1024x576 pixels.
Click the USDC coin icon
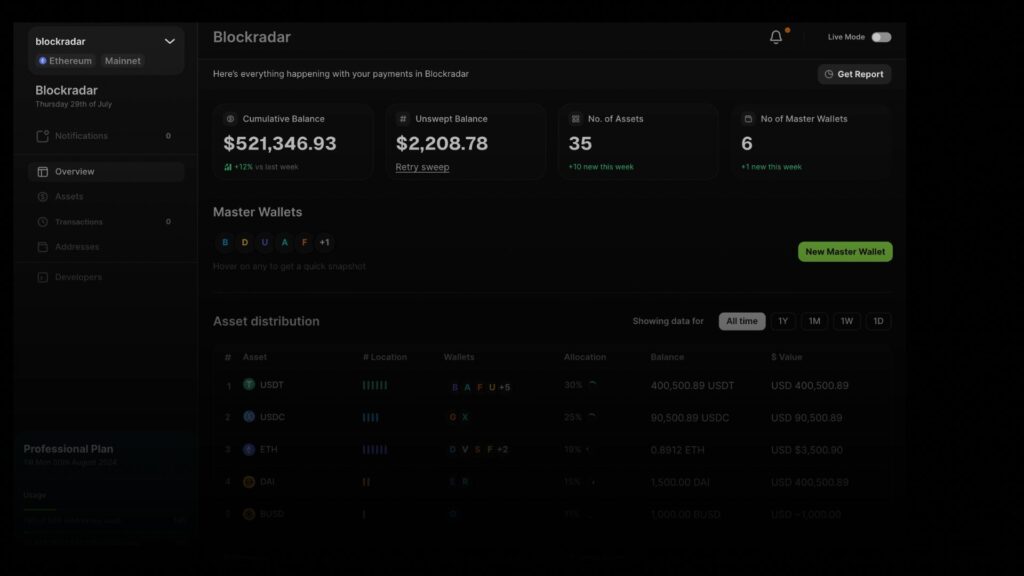coord(249,417)
